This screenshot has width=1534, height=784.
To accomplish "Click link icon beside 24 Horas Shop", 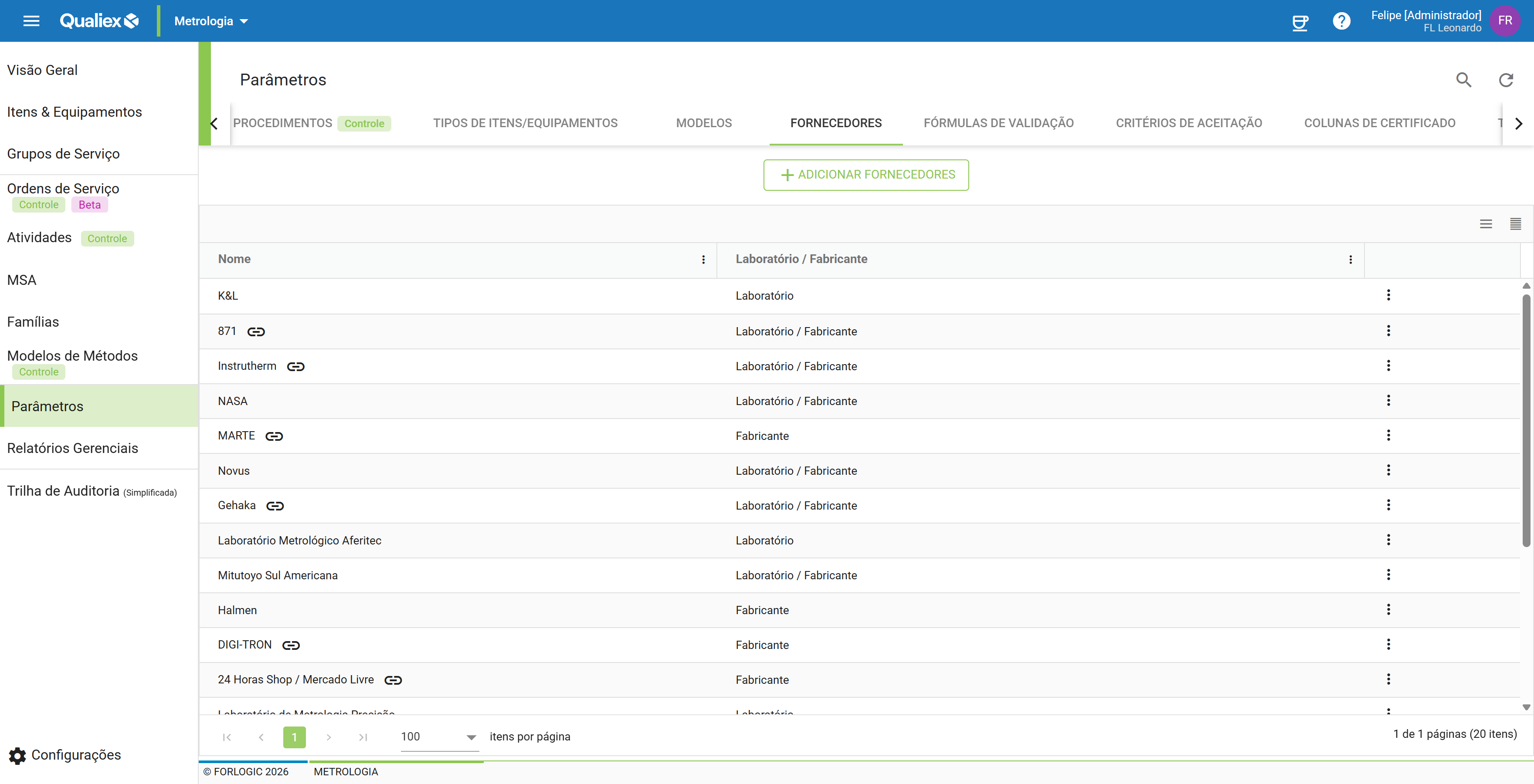I will click(x=393, y=680).
